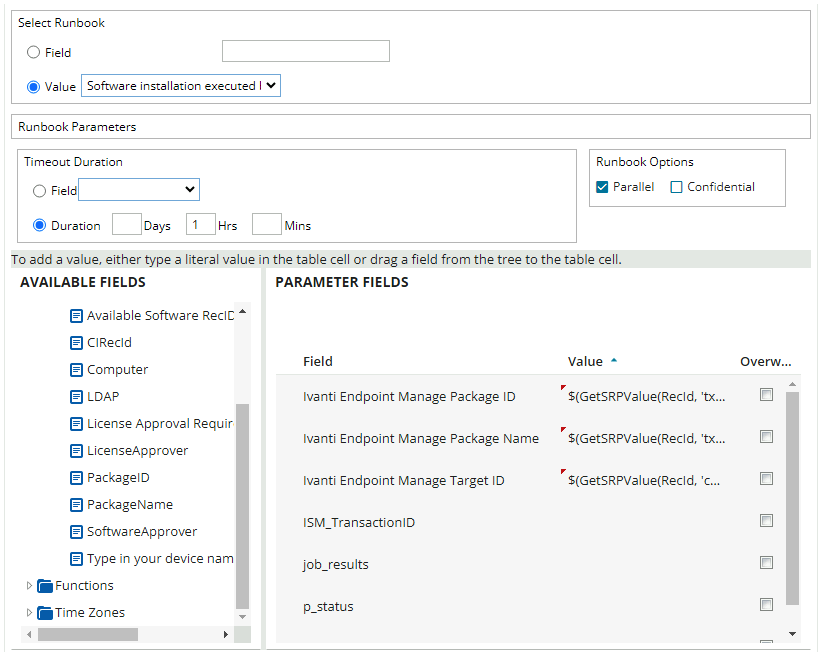
Task: Expand the Functions folder
Action: click(x=29, y=586)
